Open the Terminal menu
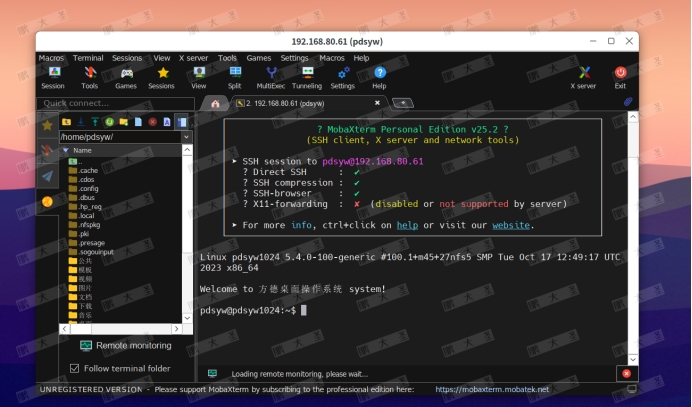 pos(88,58)
